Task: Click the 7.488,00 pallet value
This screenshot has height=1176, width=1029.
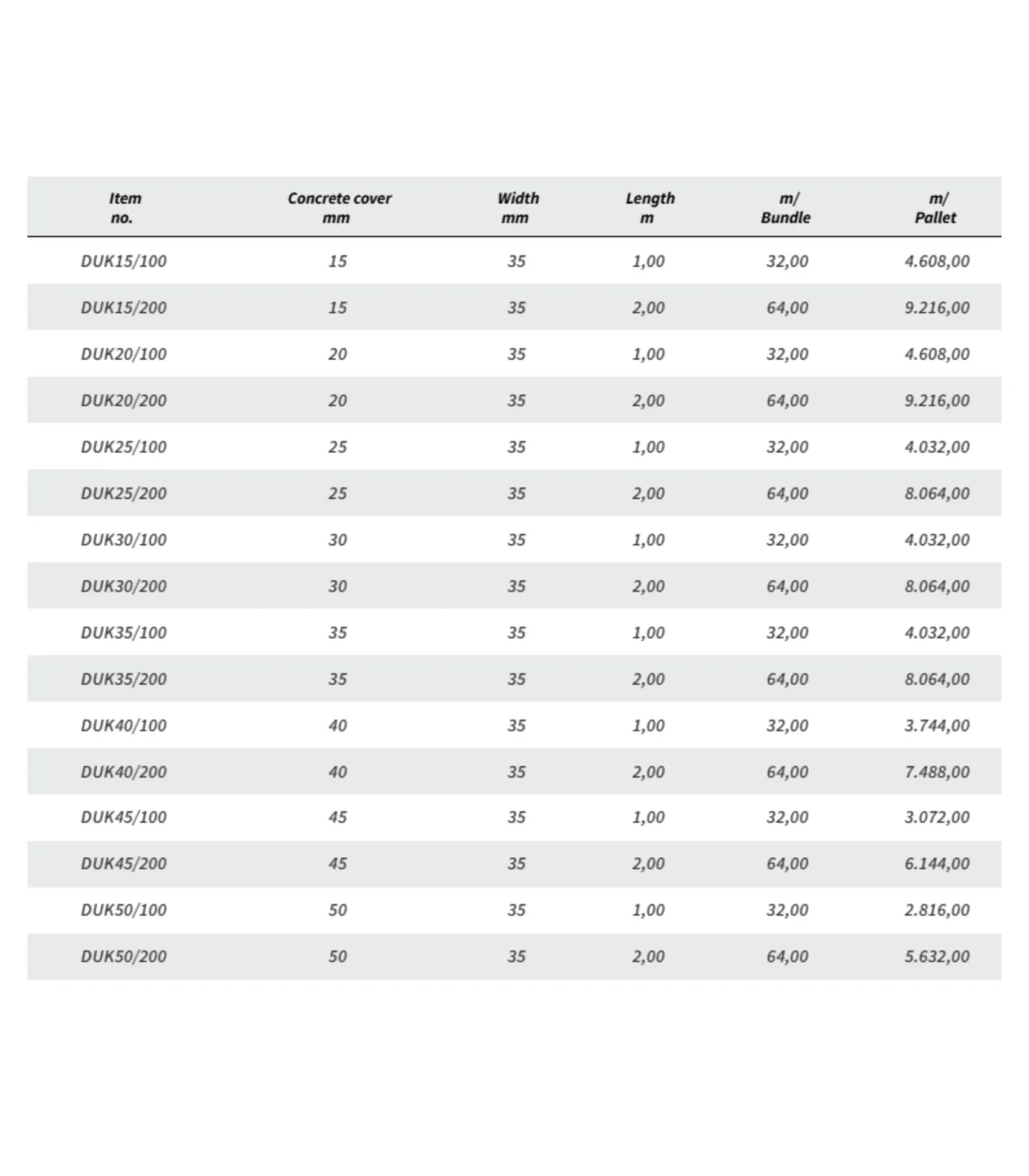Action: (936, 771)
